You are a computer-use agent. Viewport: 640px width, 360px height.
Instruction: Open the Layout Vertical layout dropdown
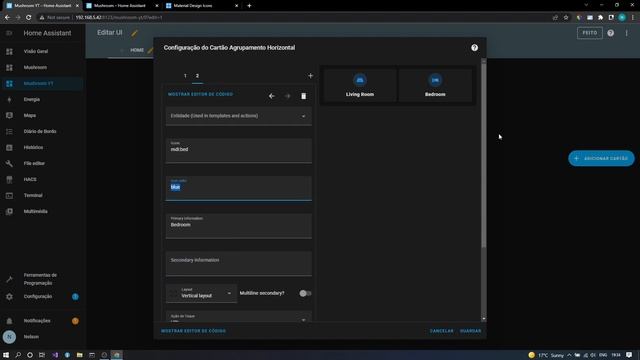coord(201,293)
